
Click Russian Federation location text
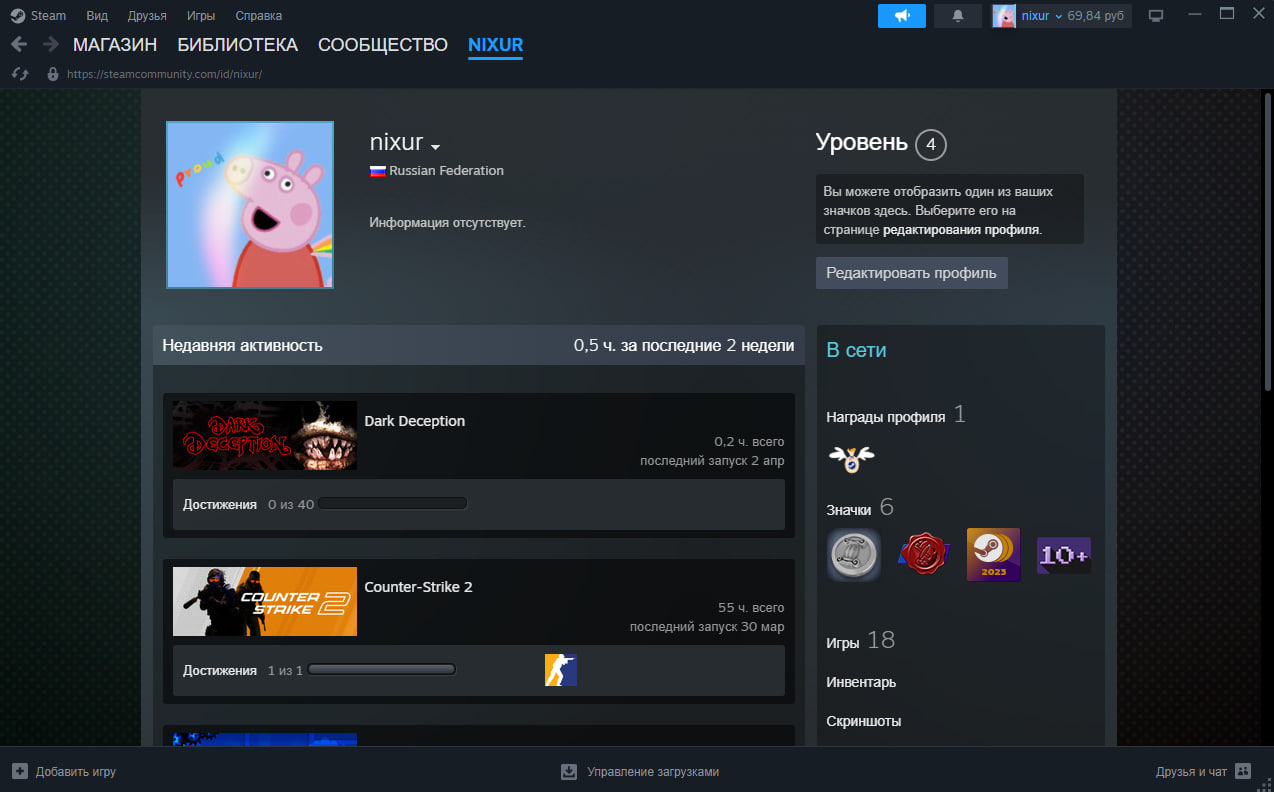point(447,171)
